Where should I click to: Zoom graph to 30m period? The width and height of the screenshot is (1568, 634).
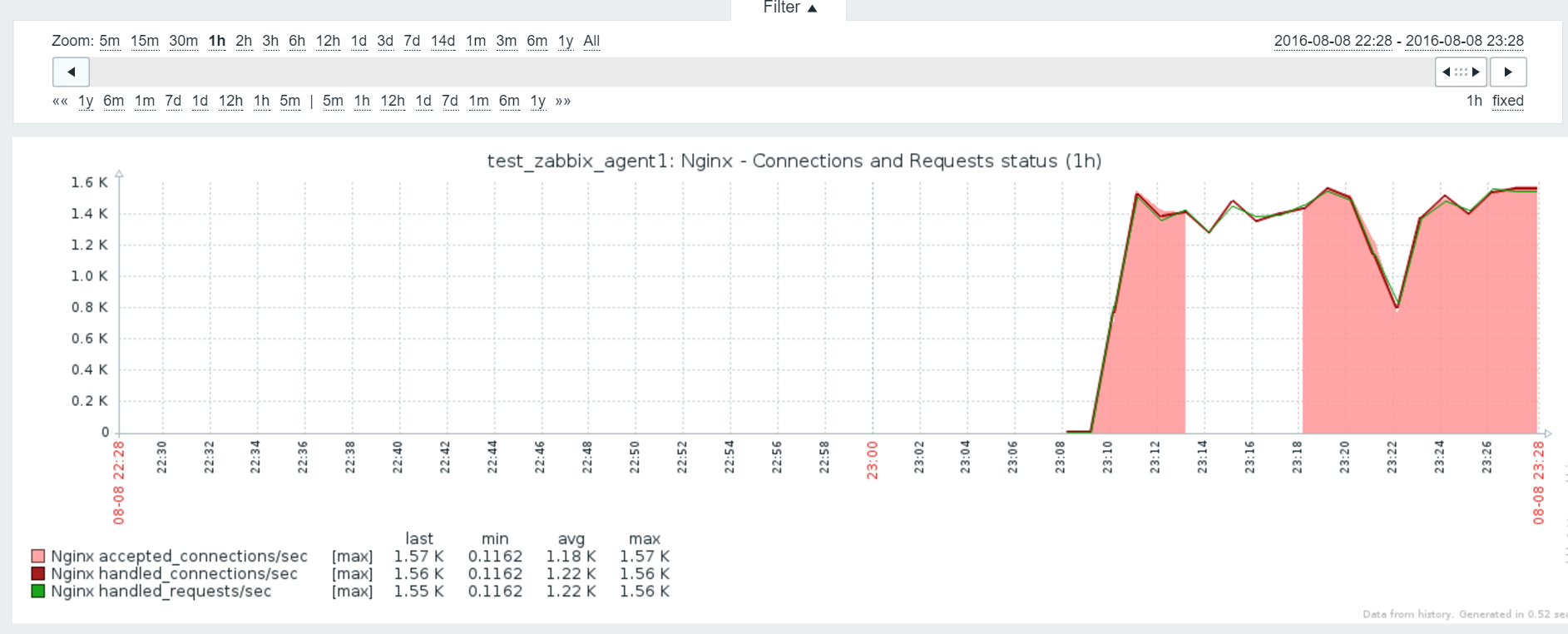pyautogui.click(x=183, y=42)
